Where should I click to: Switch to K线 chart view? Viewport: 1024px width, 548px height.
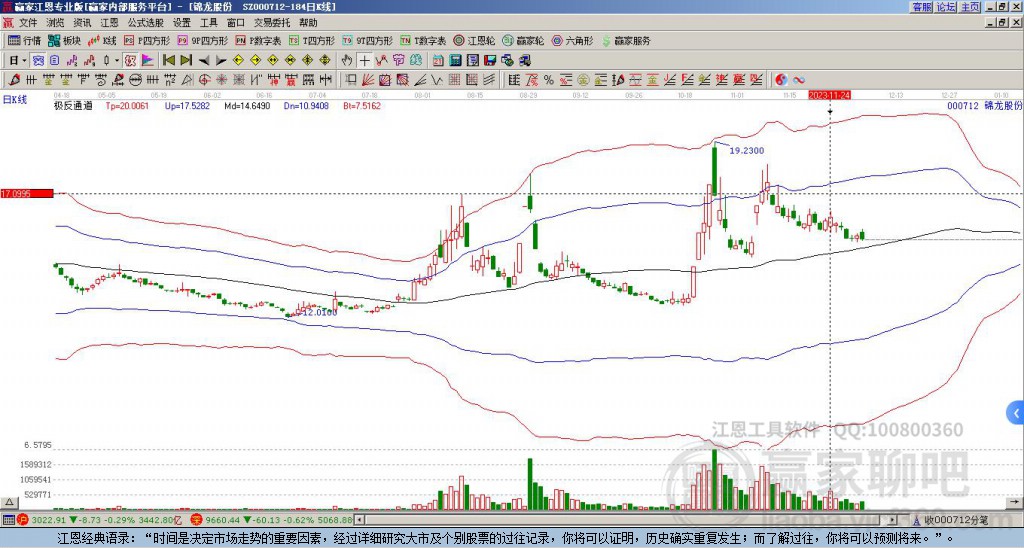pos(102,40)
